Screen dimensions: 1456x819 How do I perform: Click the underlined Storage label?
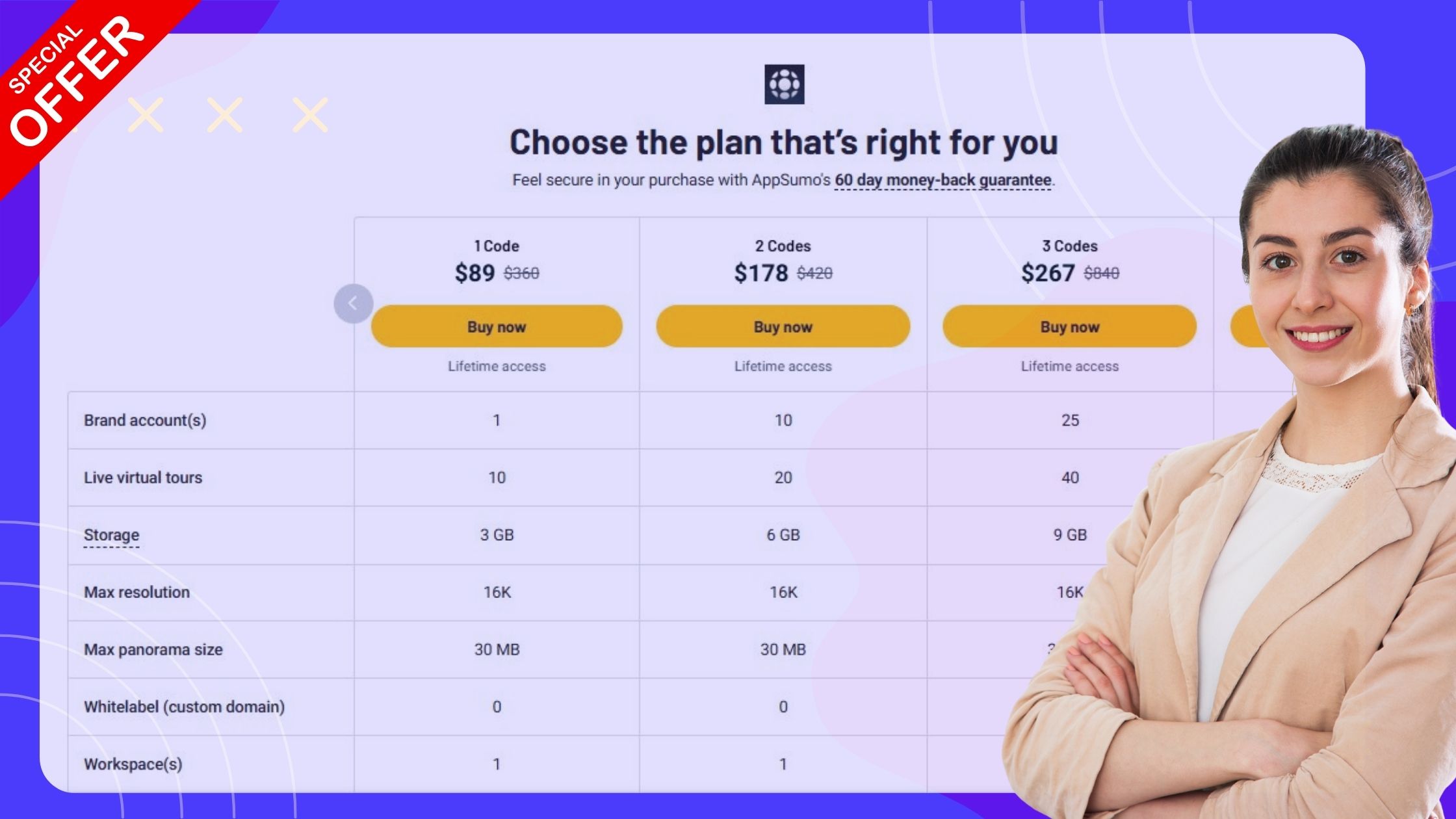pyautogui.click(x=111, y=535)
